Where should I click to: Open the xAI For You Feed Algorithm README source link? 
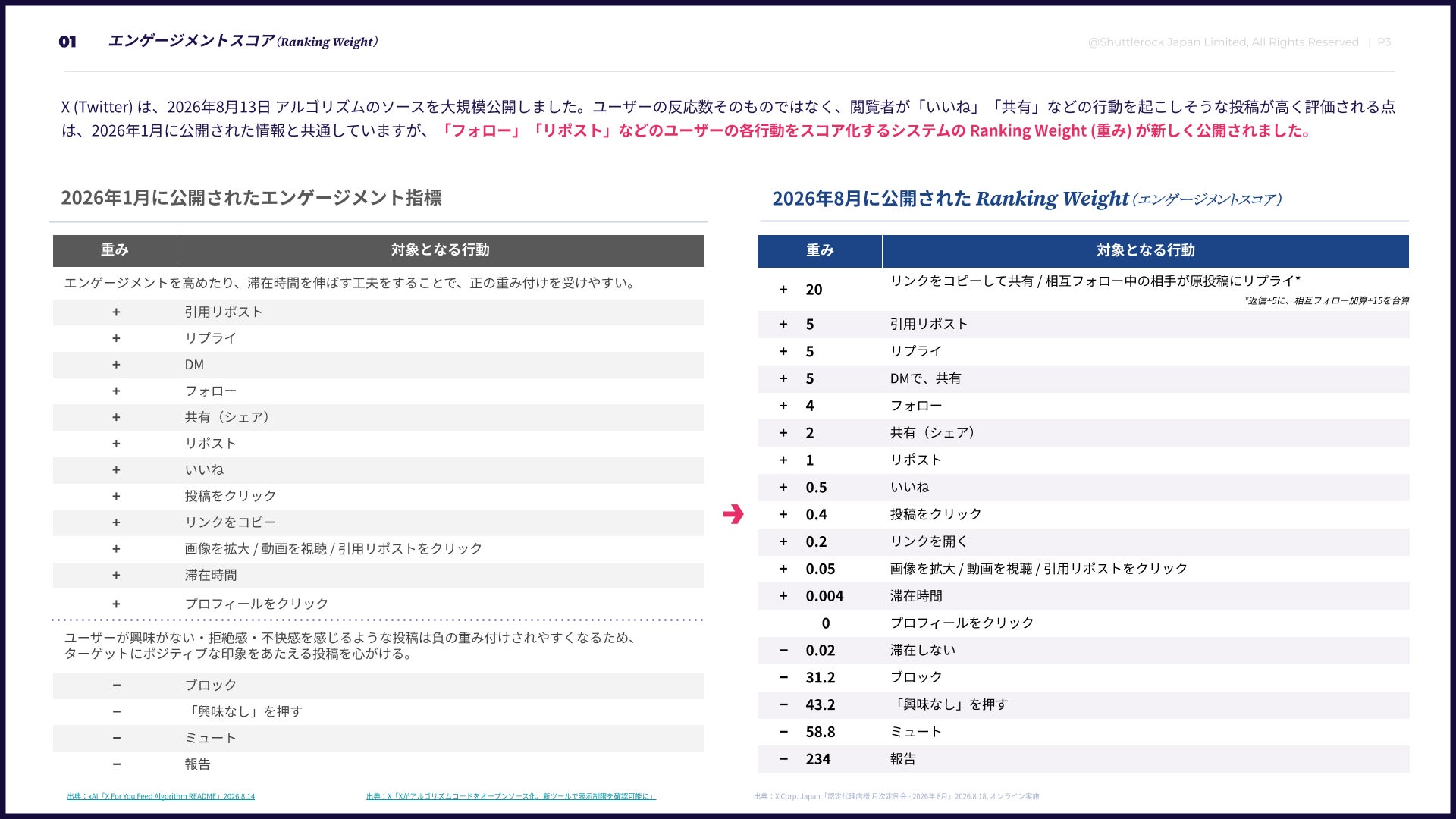point(161,796)
